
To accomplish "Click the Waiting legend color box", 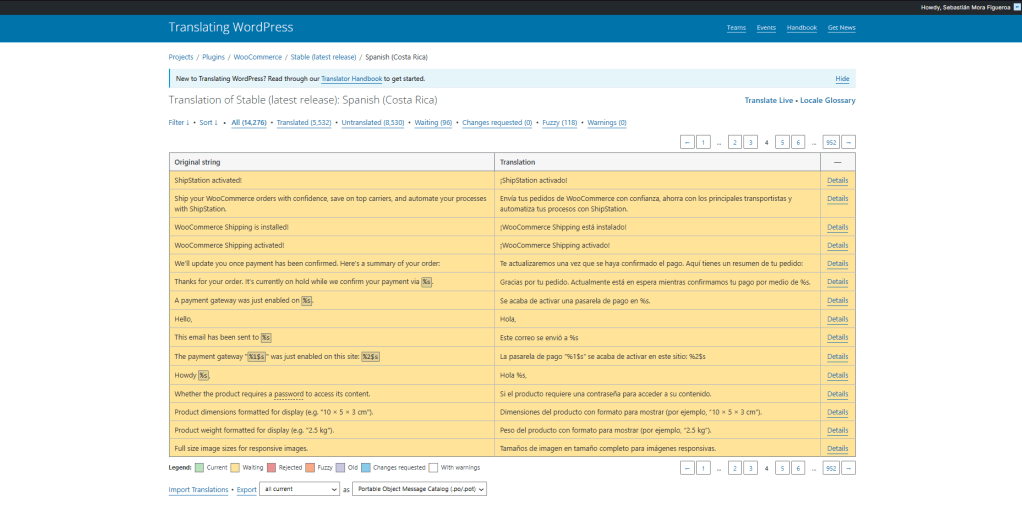I will coord(235,467).
